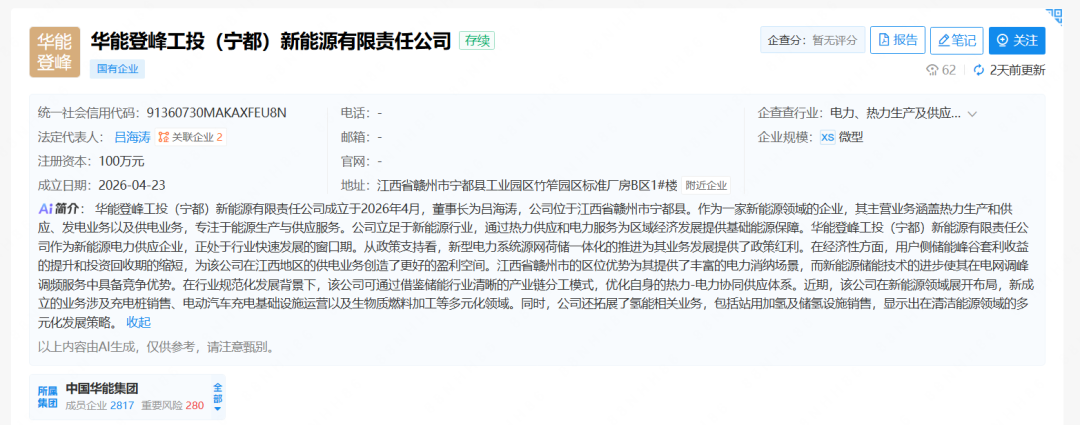Click the view count eye icon

(x=932, y=70)
